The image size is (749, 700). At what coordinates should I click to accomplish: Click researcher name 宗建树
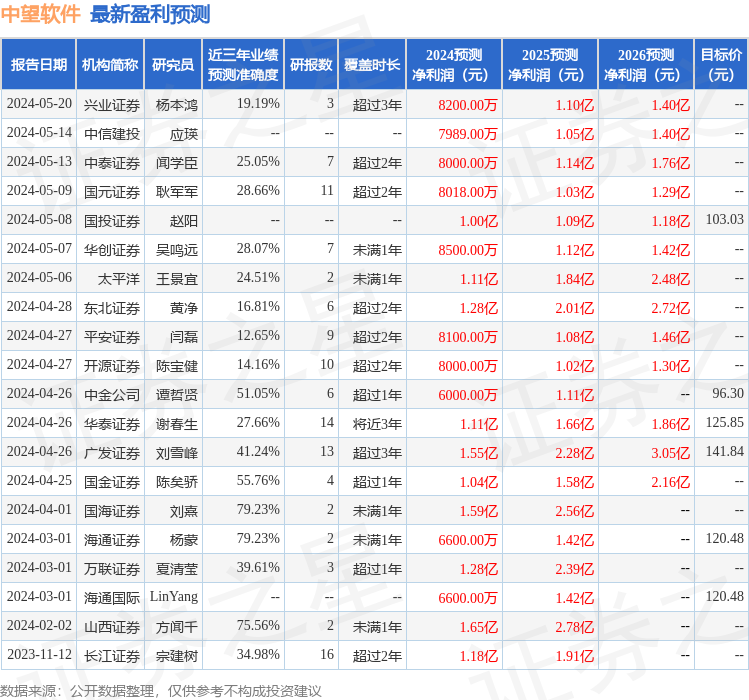(x=177, y=656)
